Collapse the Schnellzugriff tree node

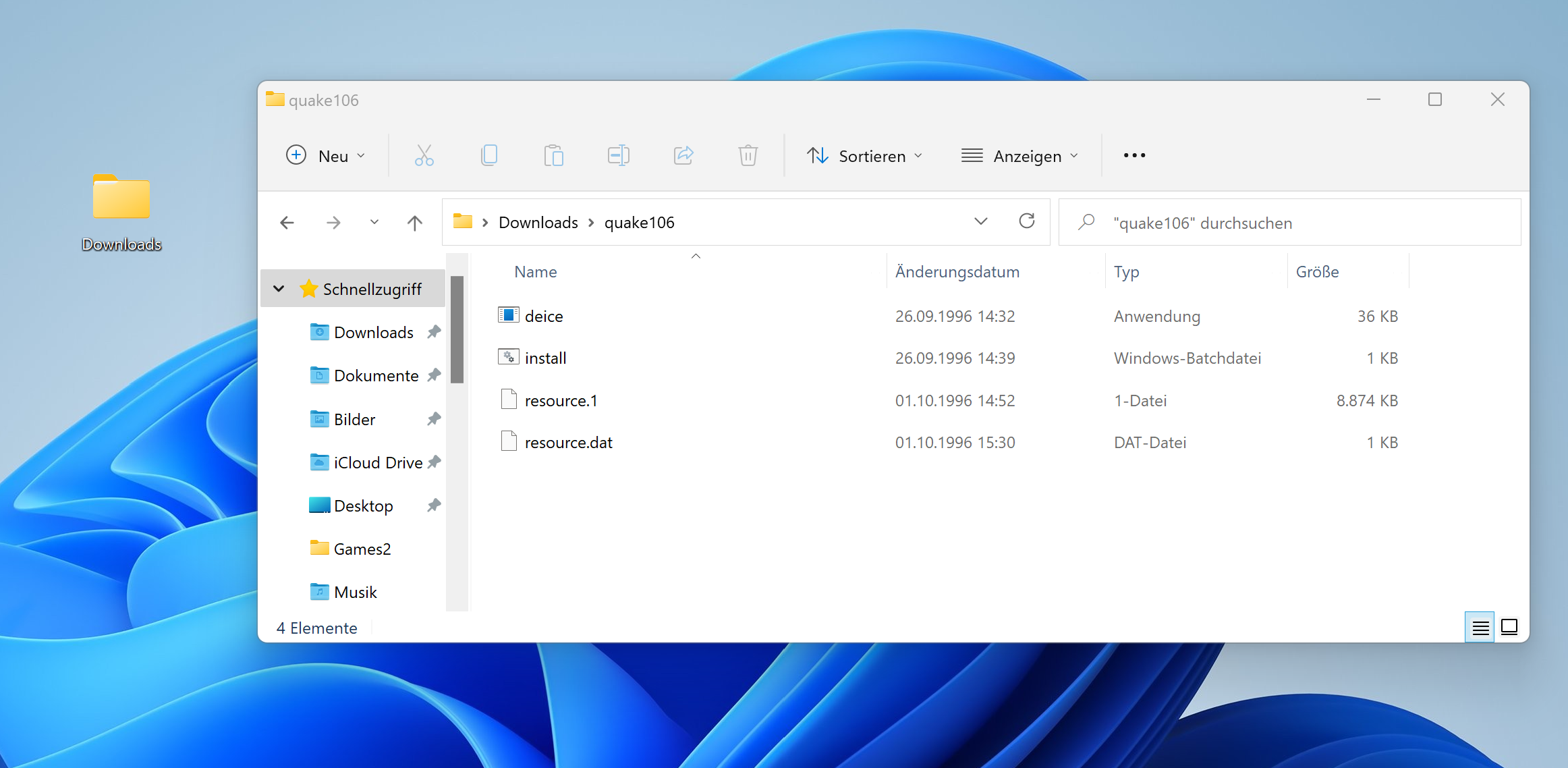pyautogui.click(x=279, y=289)
